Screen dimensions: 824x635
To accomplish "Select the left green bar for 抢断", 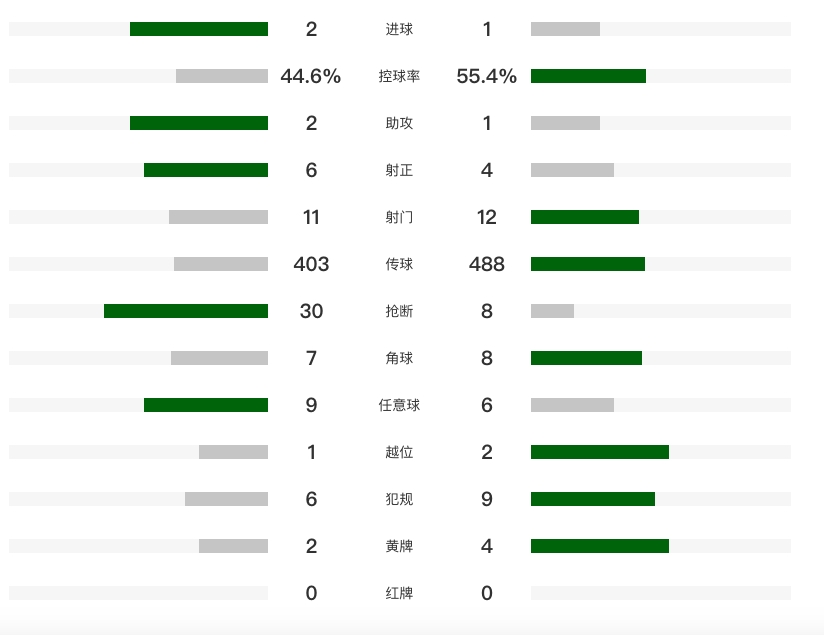I will coord(186,311).
